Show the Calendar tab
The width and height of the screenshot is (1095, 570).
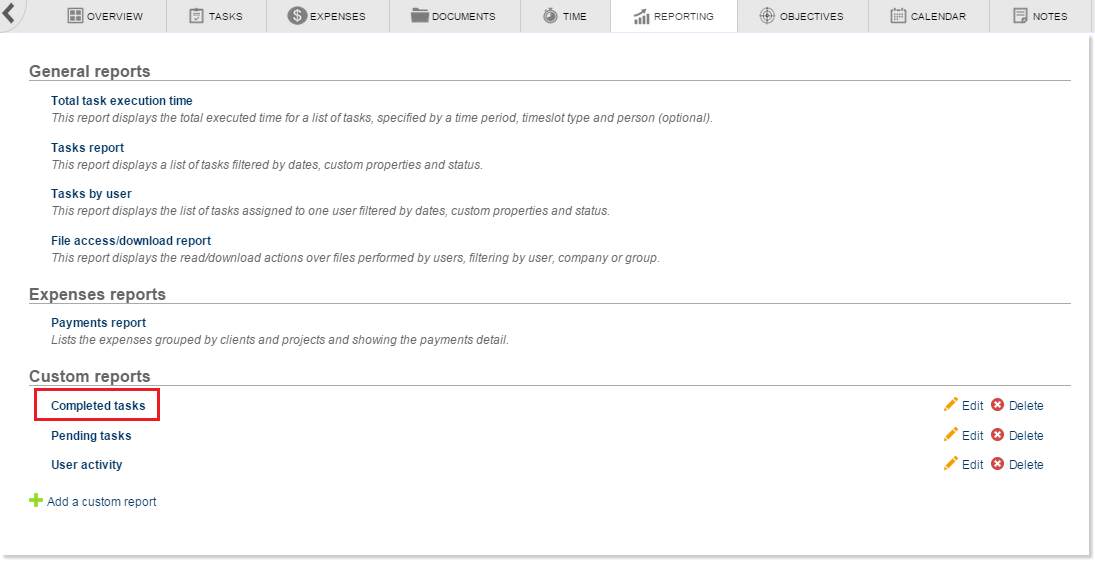(x=928, y=16)
